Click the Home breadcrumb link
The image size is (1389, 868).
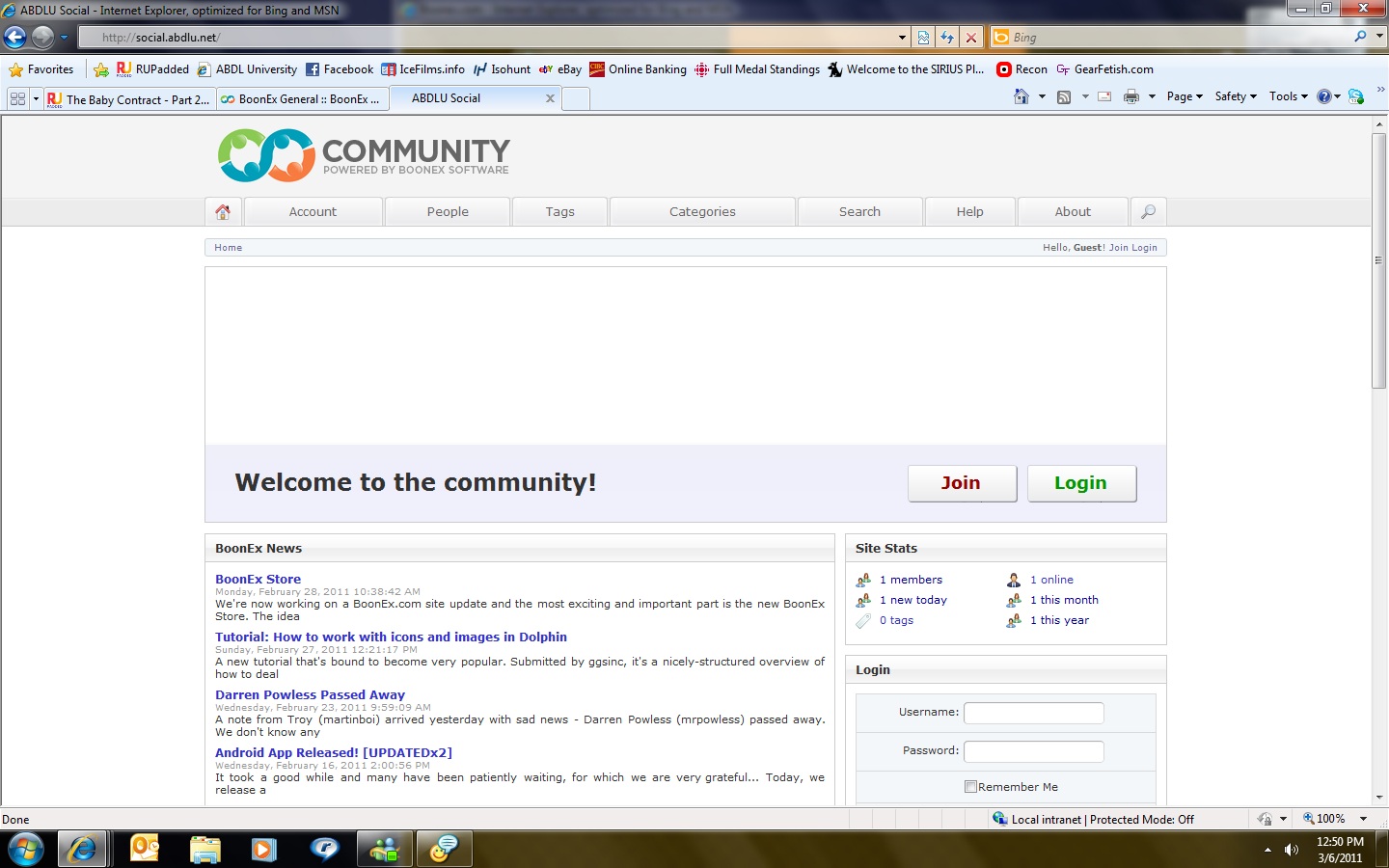(x=228, y=248)
